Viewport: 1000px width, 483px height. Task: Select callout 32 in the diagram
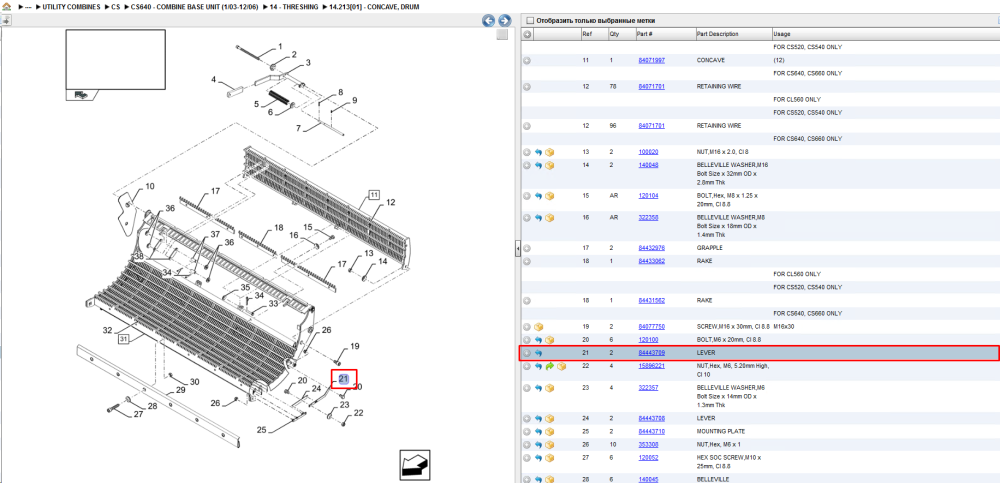click(x=108, y=330)
